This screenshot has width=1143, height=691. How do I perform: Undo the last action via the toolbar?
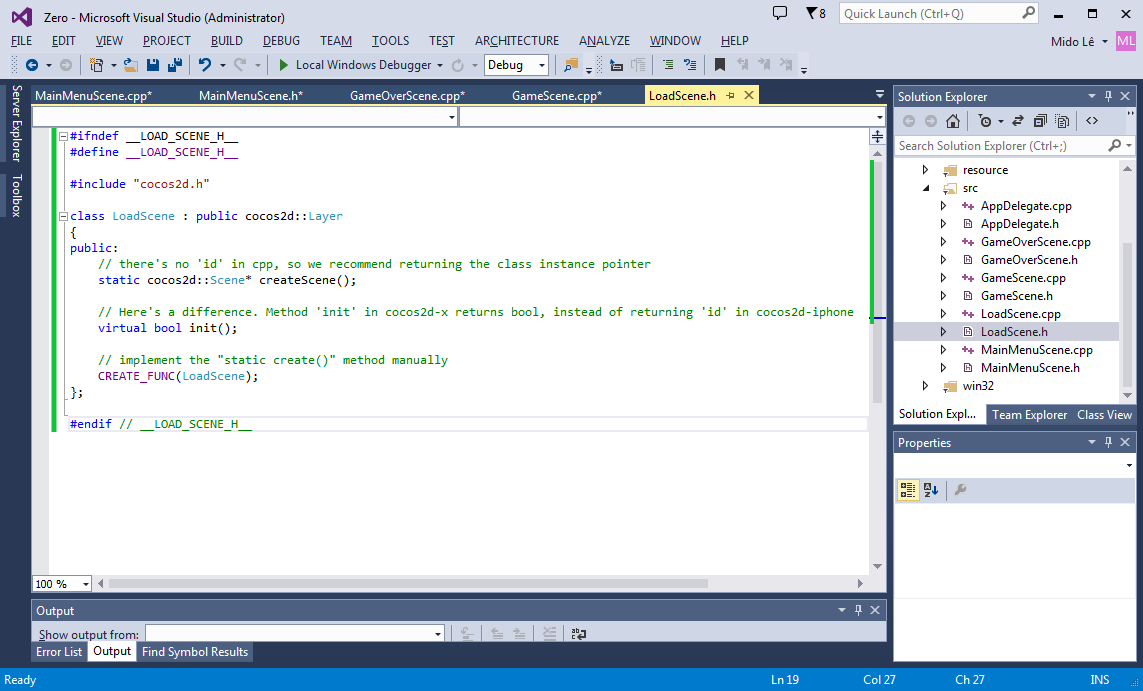click(205, 65)
